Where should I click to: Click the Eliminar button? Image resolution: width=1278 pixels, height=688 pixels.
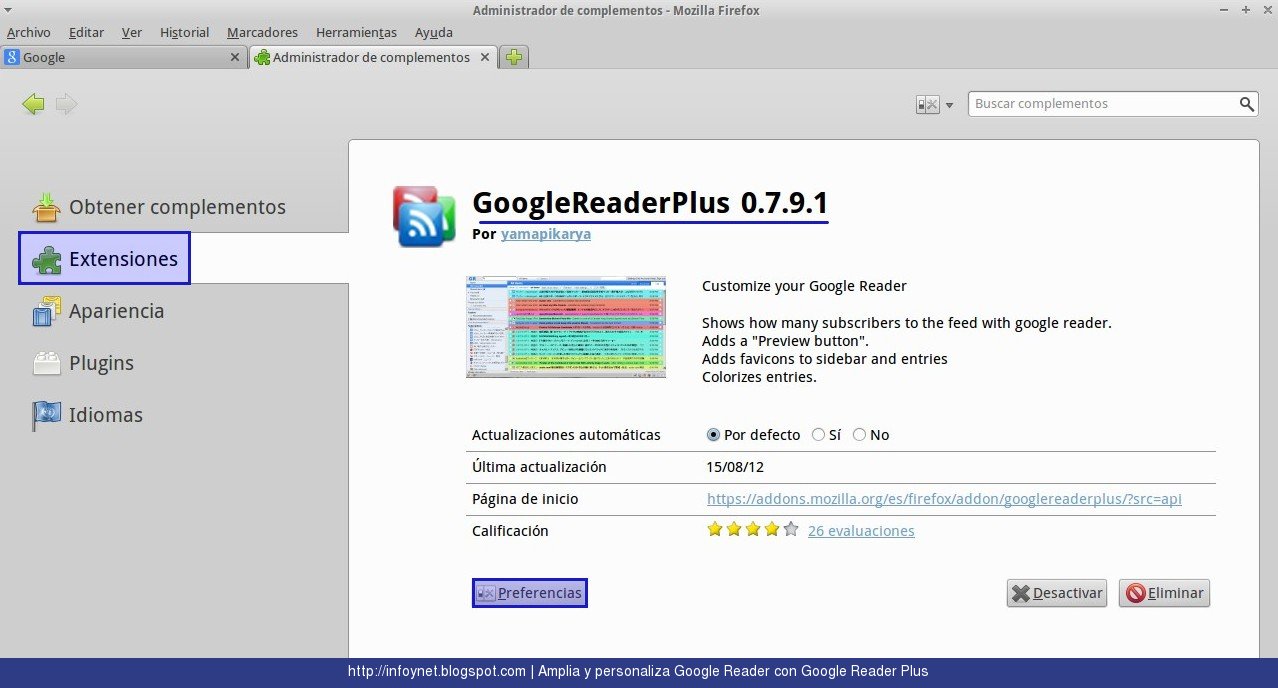point(1164,592)
